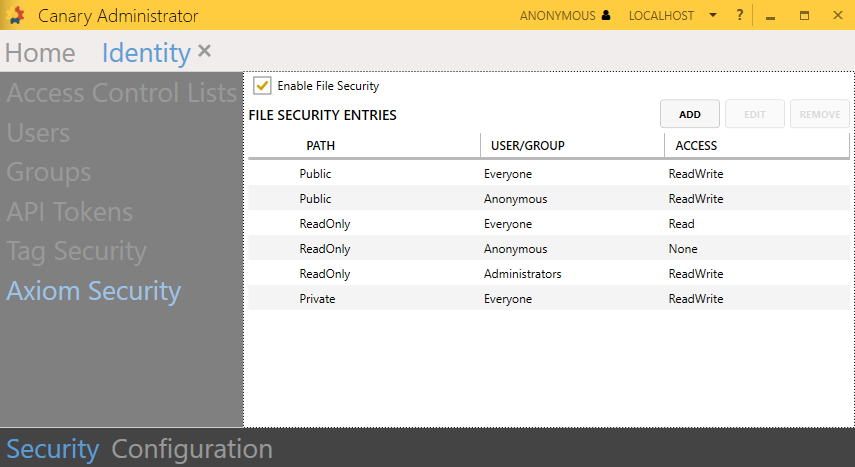Switch to the Configuration bottom tab

pyautogui.click(x=191, y=449)
